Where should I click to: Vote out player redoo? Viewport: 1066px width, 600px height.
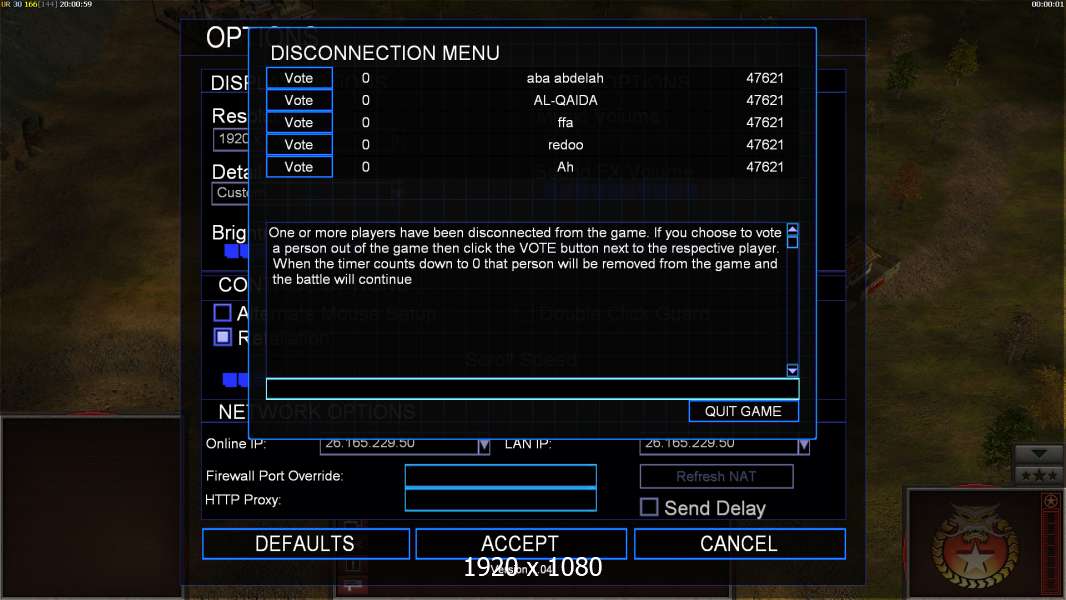click(x=299, y=145)
